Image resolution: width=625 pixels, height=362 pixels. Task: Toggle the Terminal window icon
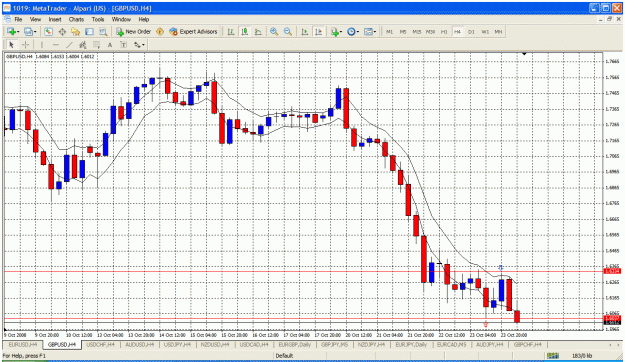pyautogui.click(x=89, y=31)
